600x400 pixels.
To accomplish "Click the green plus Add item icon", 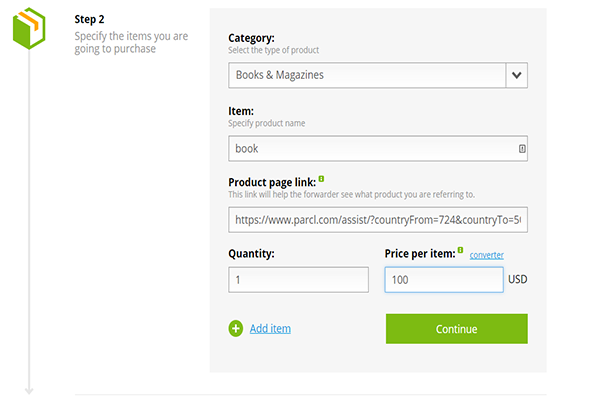I will (x=236, y=328).
